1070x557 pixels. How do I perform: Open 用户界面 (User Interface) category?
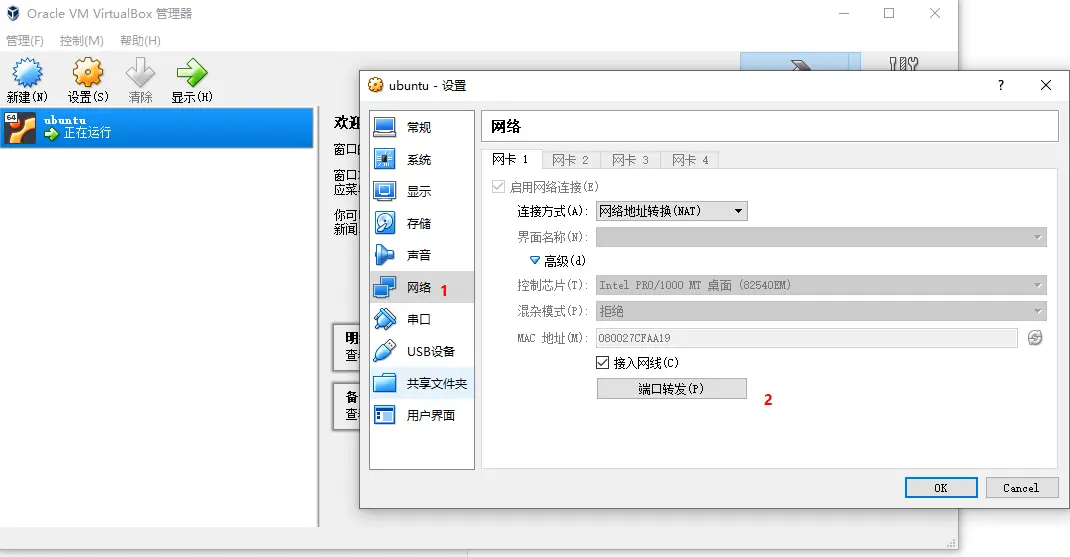coord(422,415)
